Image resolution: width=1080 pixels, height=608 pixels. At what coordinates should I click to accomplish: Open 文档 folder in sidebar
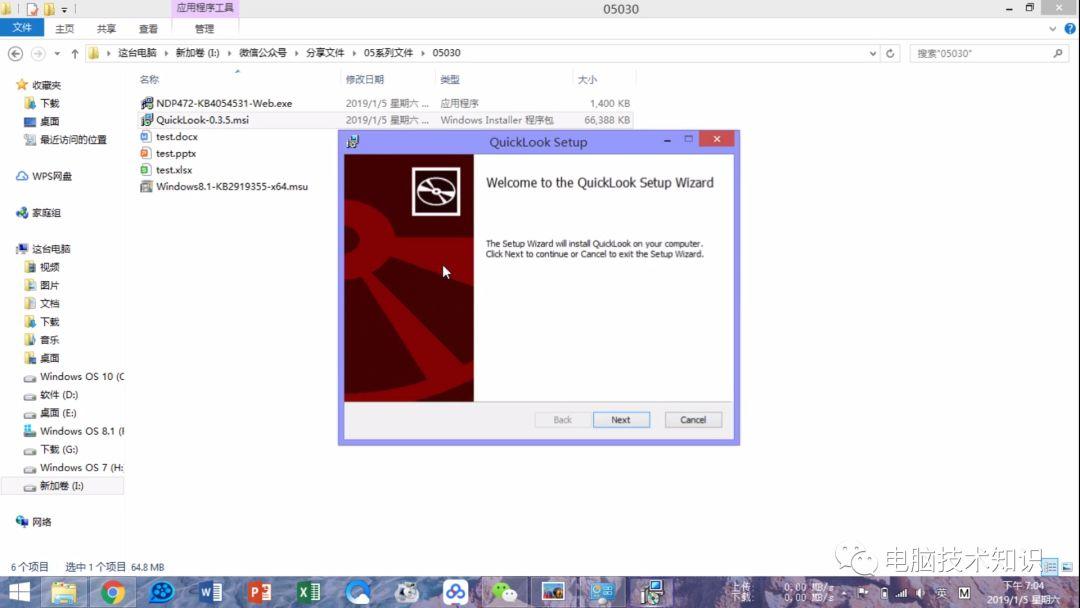click(x=50, y=304)
